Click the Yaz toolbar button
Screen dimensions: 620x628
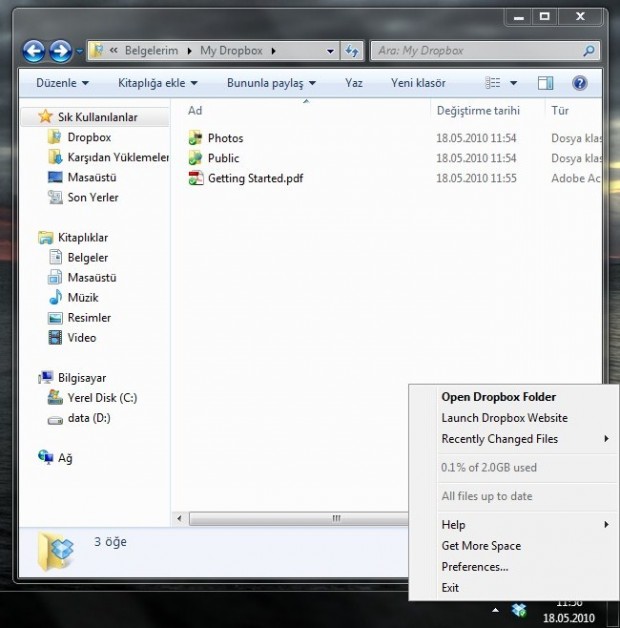[354, 83]
